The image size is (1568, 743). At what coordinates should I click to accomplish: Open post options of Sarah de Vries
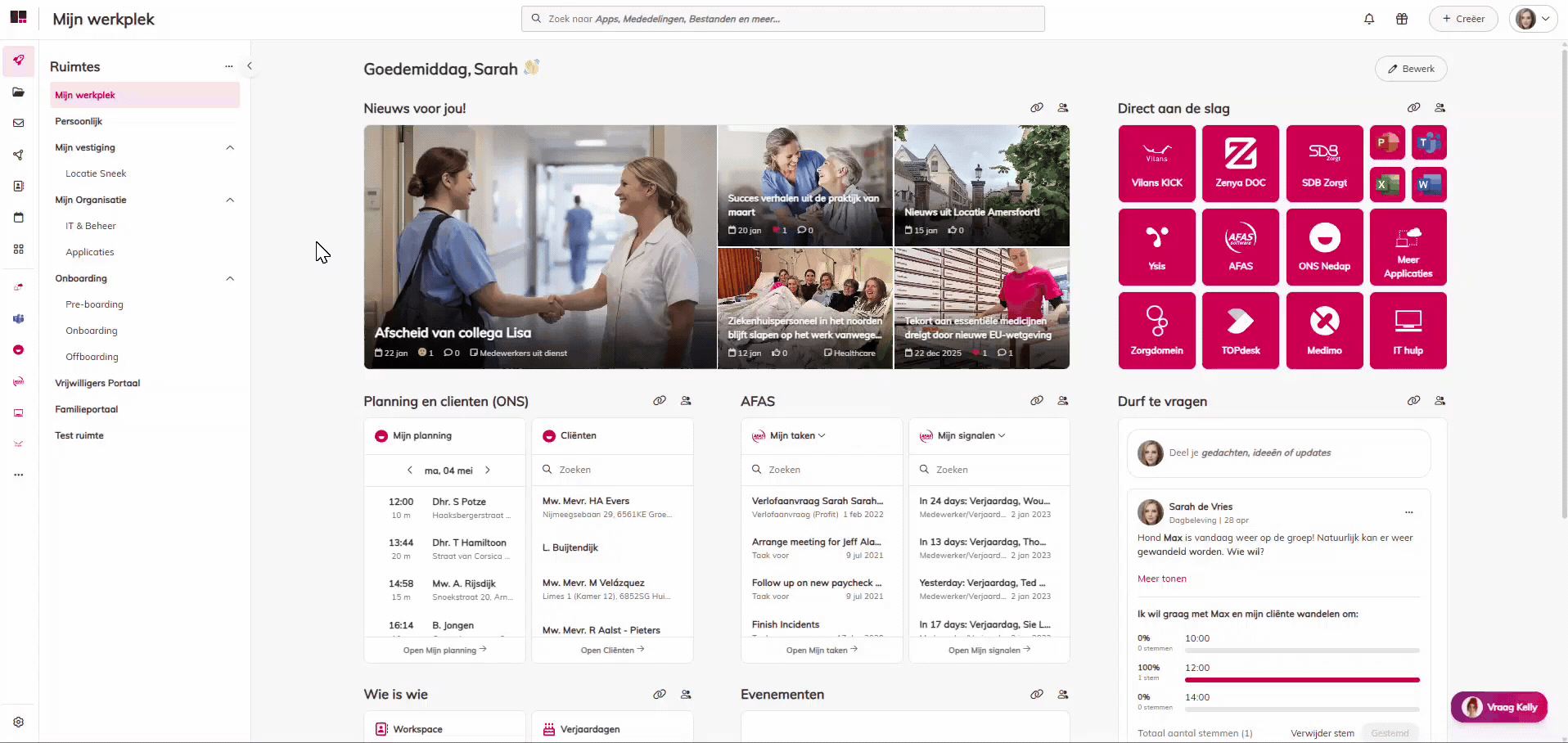click(x=1409, y=512)
